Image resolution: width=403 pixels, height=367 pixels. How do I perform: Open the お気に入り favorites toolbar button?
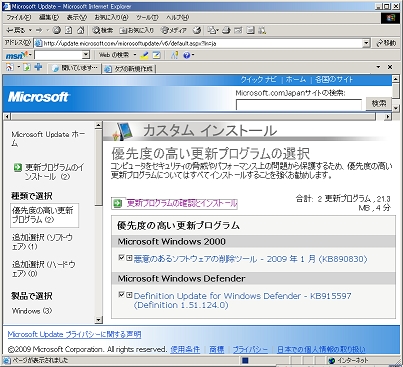(137, 30)
